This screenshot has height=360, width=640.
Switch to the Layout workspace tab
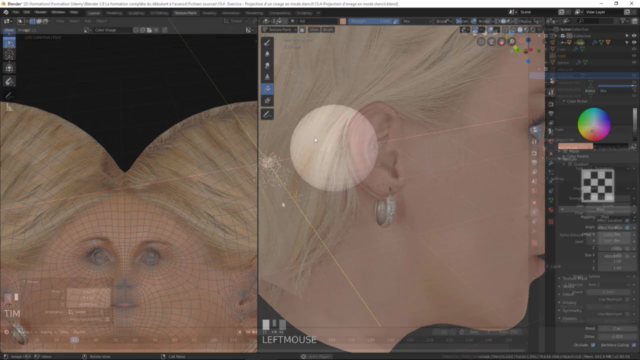94,13
